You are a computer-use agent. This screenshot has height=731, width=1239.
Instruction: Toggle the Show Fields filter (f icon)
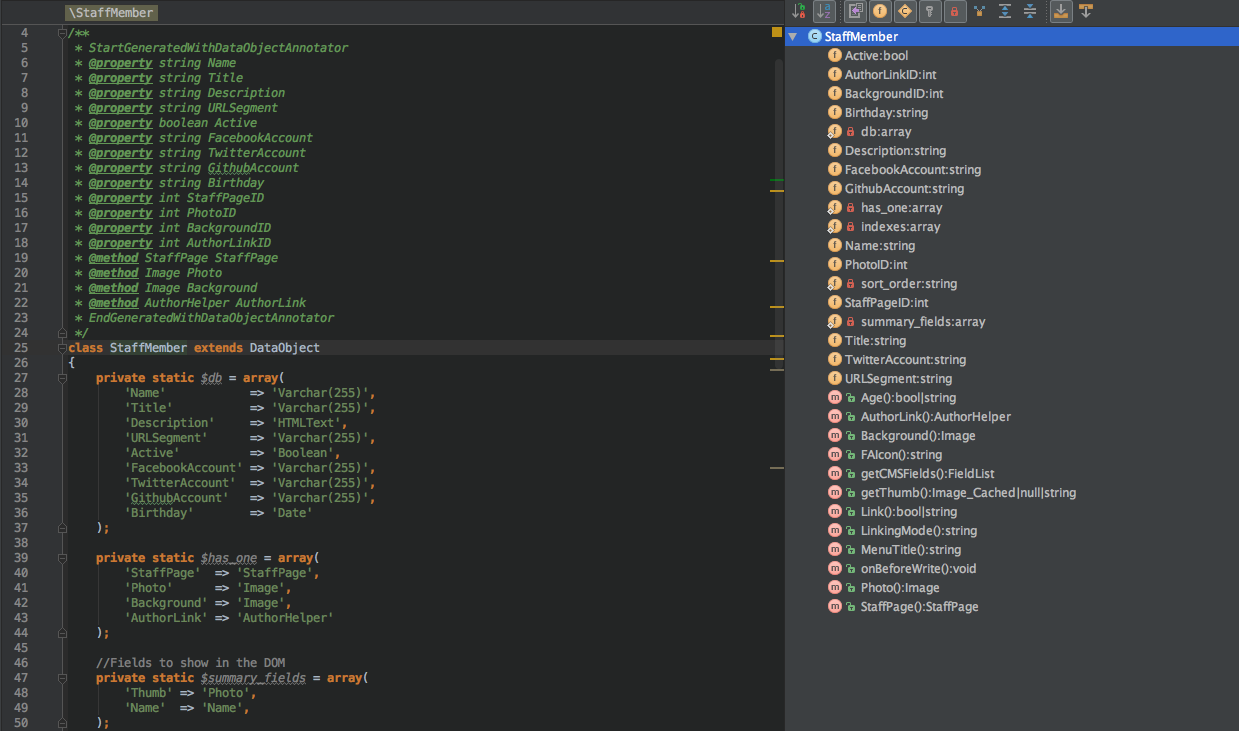click(879, 11)
